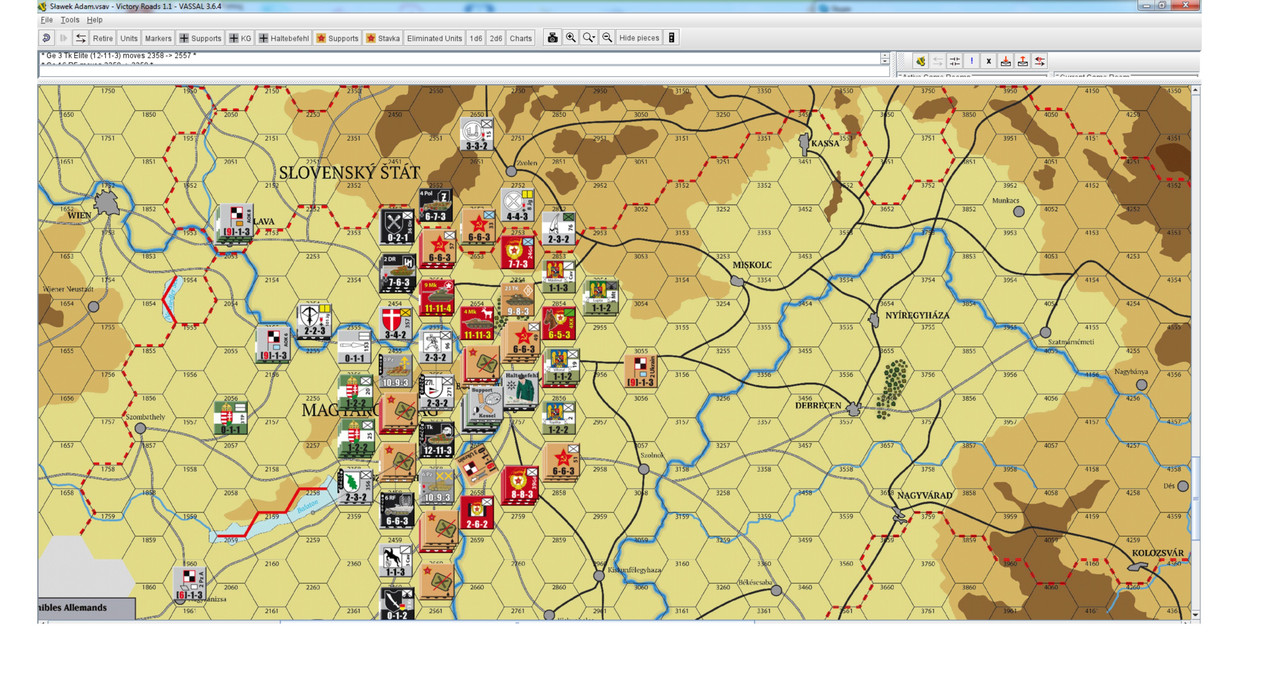Screen dimensions: 1280x693
Task: Click the red upload-from-tray icon
Action: click(x=1023, y=61)
